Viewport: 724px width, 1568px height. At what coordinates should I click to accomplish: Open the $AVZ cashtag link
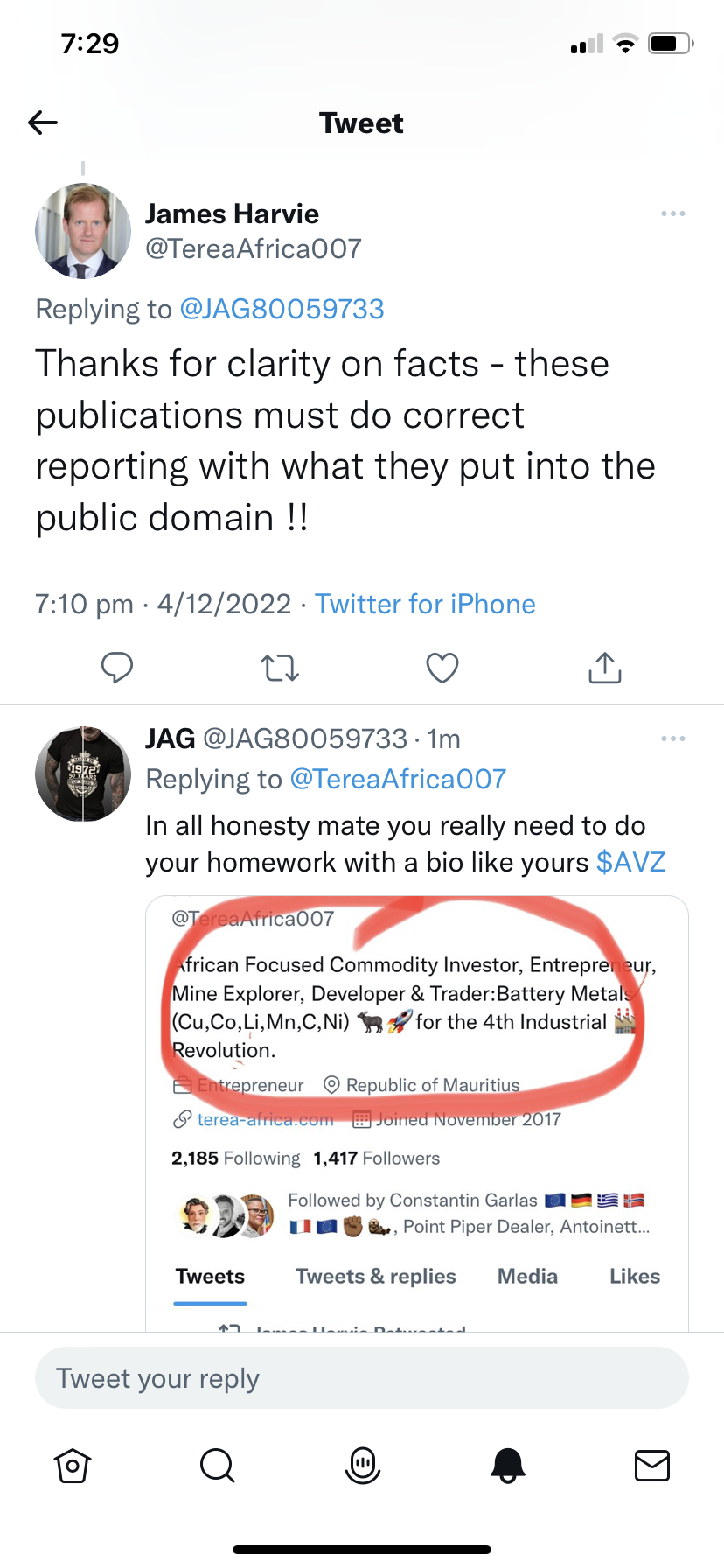click(x=630, y=862)
